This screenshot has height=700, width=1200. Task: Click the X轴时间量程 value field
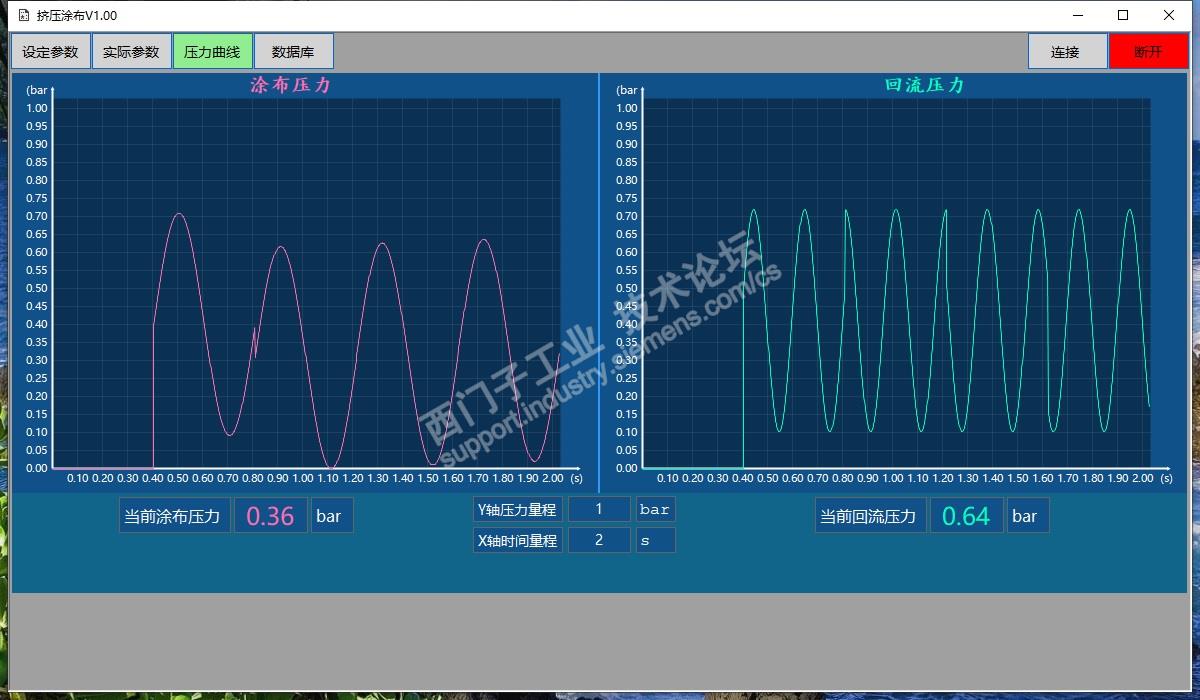pos(599,540)
